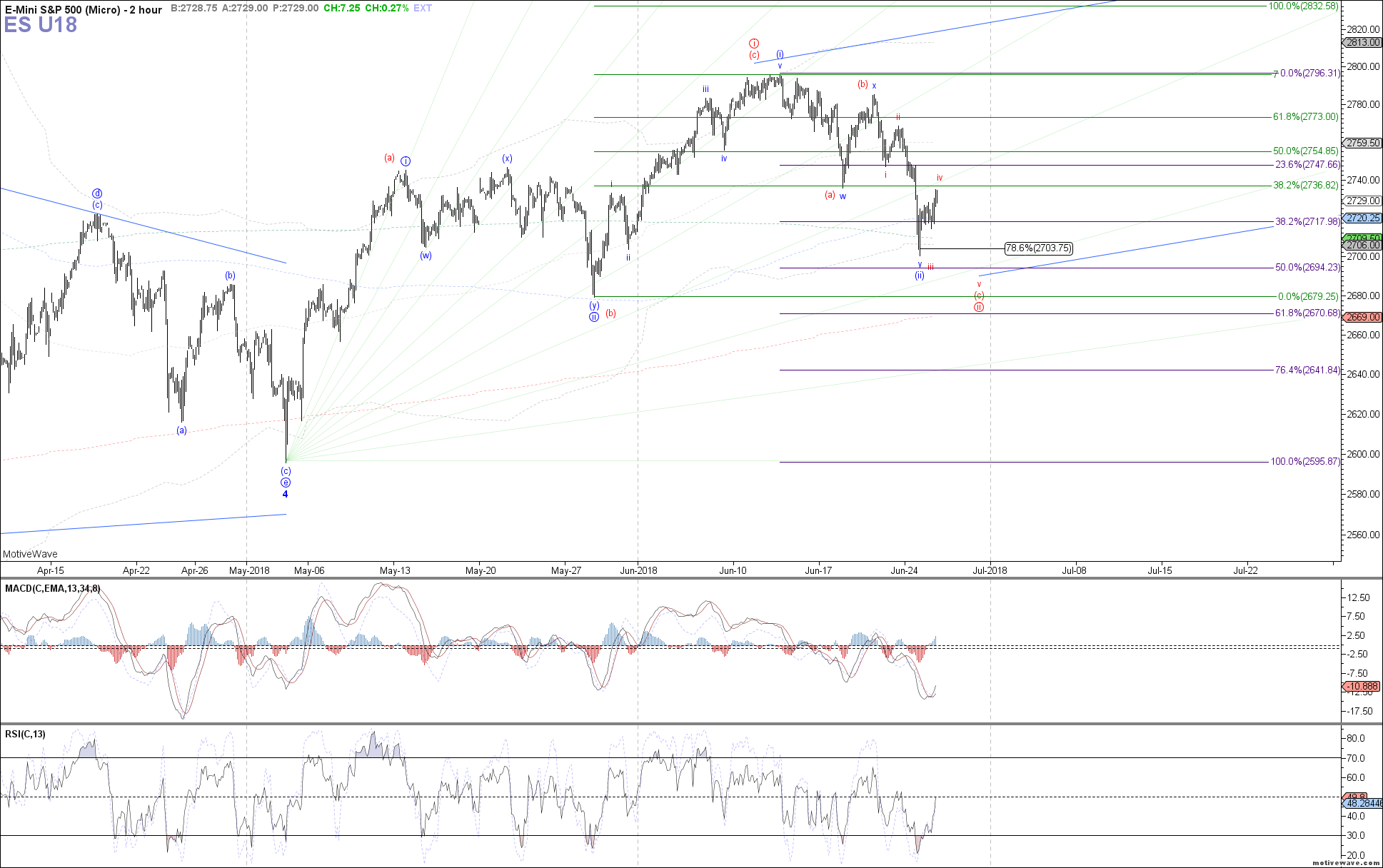
Task: Click the RSI(C,13) study label
Action: (25, 735)
